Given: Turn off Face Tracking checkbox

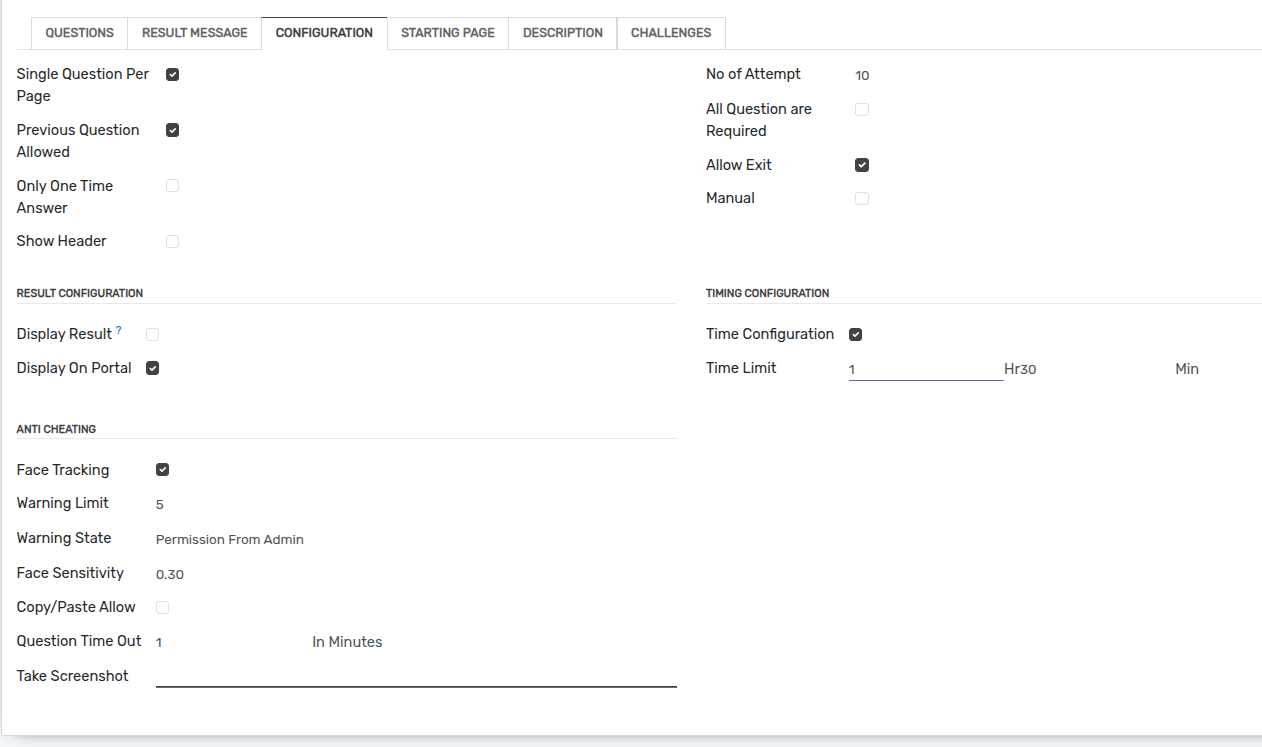Looking at the screenshot, I should pyautogui.click(x=162, y=470).
